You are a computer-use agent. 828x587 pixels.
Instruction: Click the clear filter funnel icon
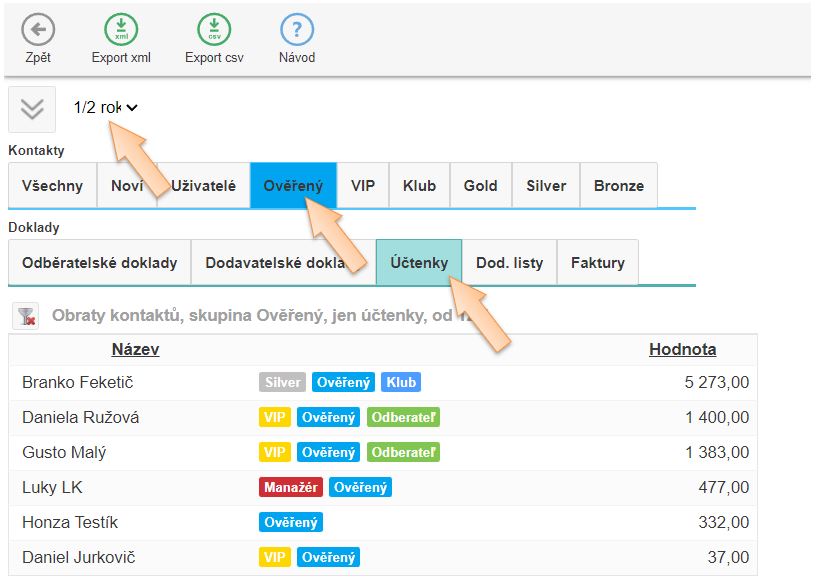coord(26,317)
